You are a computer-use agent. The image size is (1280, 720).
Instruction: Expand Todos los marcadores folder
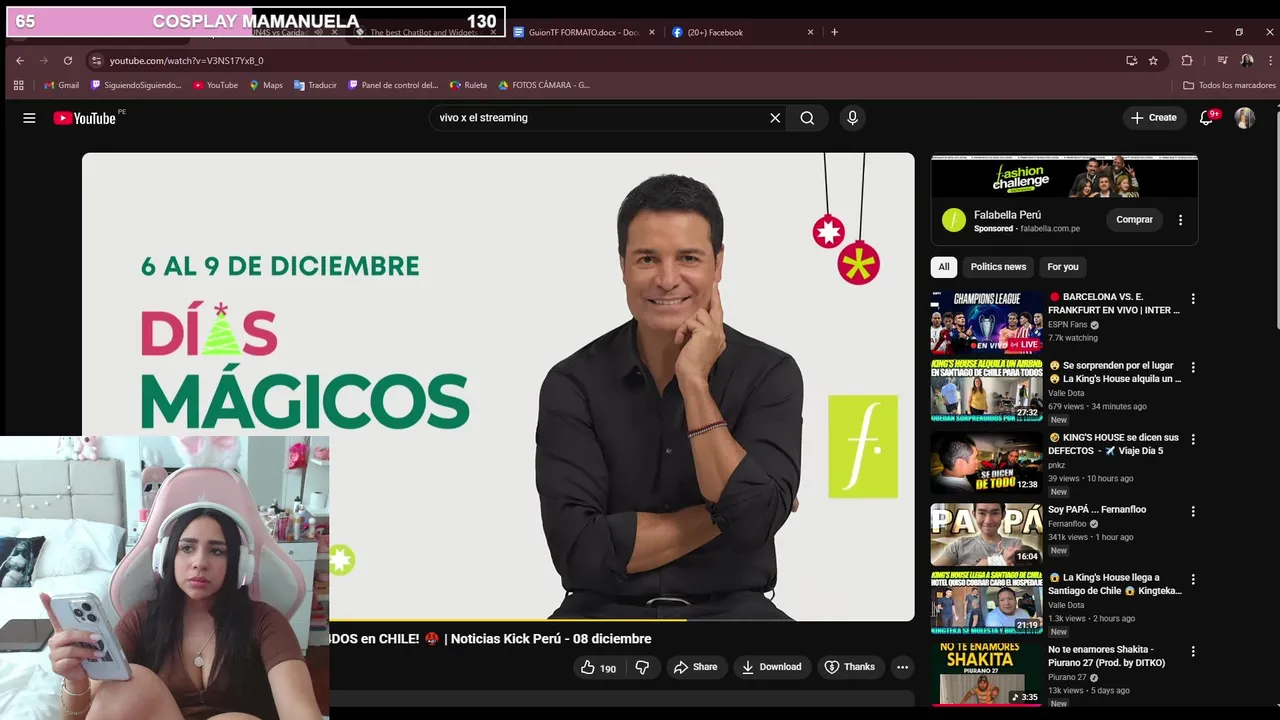pos(1229,85)
